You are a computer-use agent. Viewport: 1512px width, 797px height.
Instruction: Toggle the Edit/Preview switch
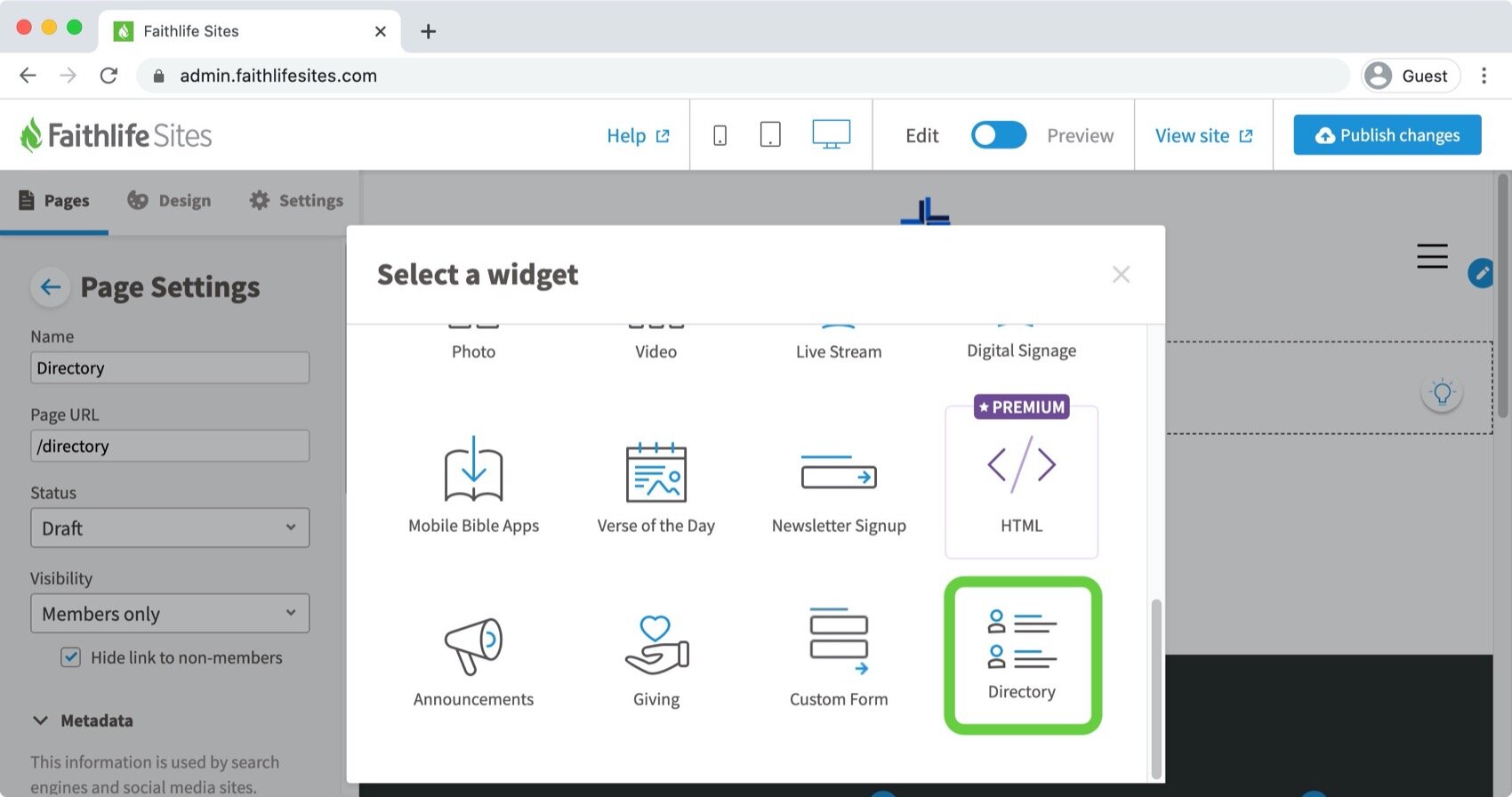click(999, 135)
